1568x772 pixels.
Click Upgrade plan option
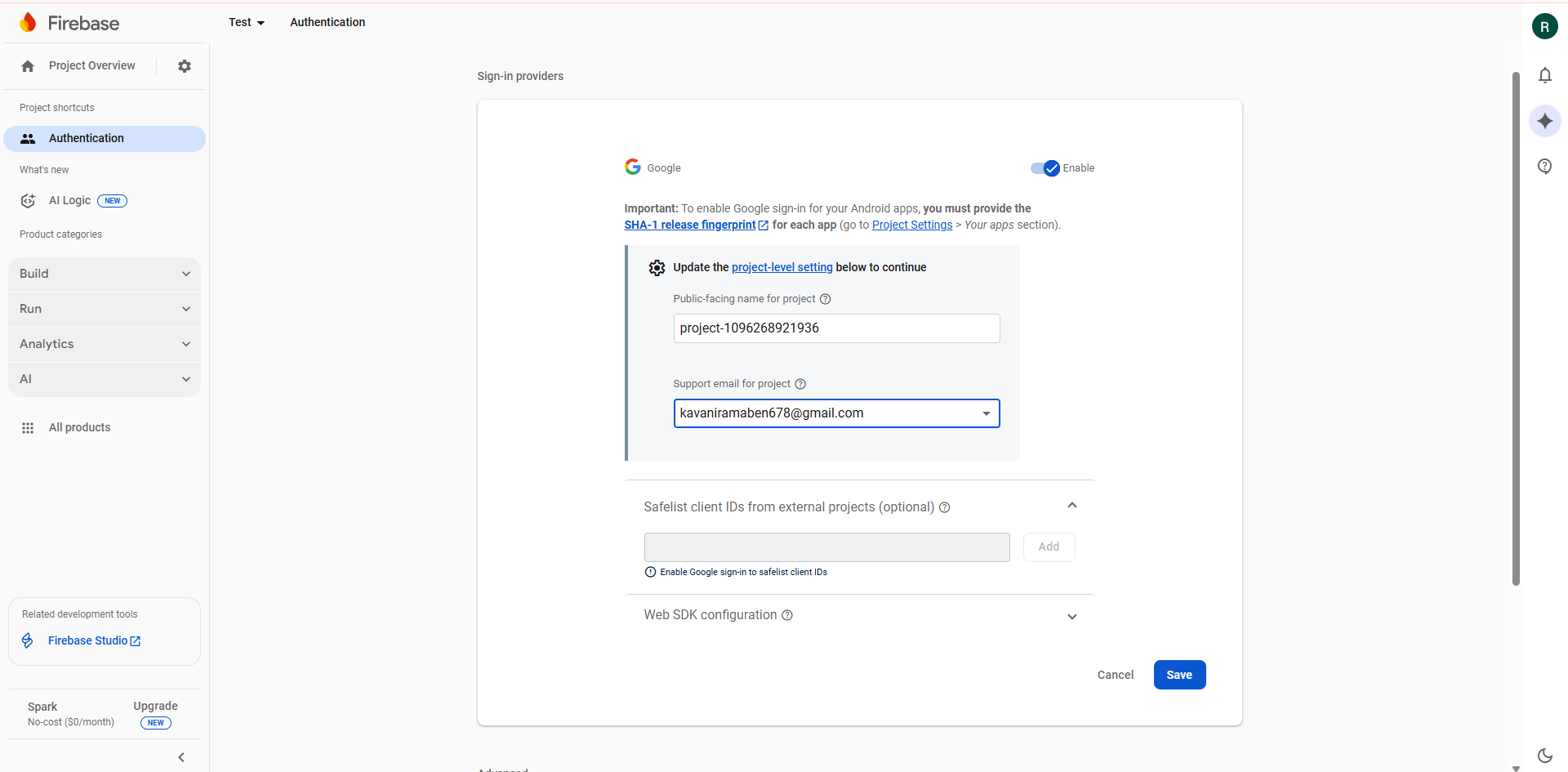click(x=155, y=707)
